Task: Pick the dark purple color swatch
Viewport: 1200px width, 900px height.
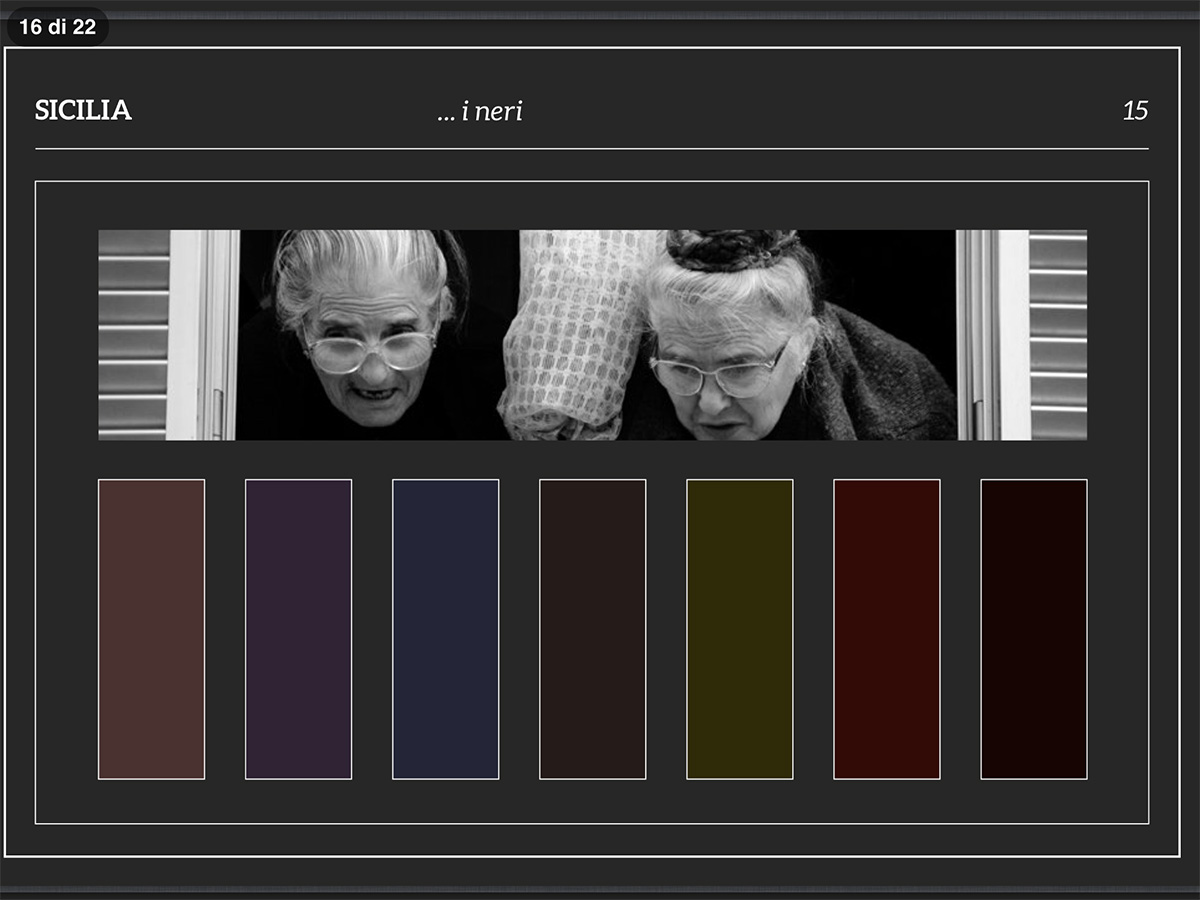Action: [298, 629]
